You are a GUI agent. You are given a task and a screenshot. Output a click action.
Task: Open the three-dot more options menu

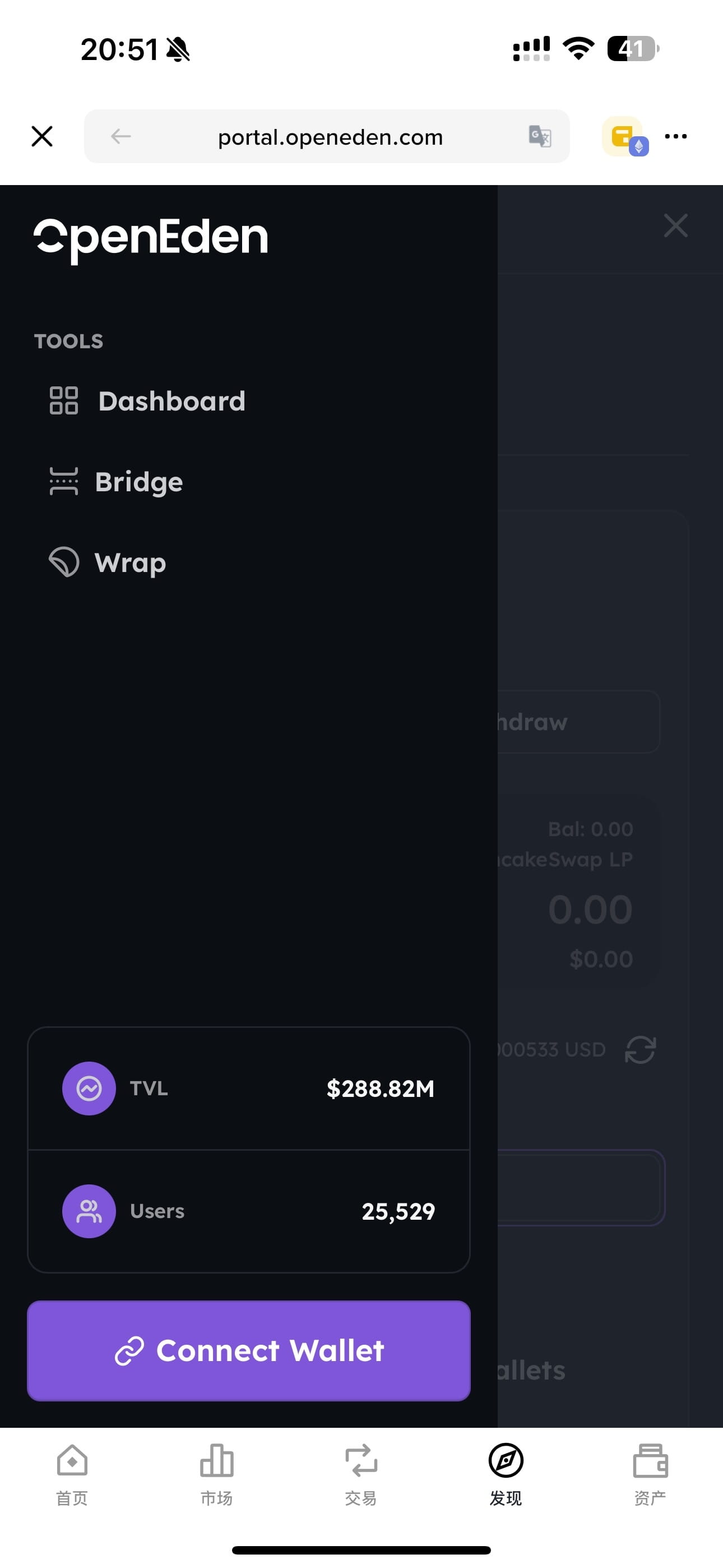(675, 136)
